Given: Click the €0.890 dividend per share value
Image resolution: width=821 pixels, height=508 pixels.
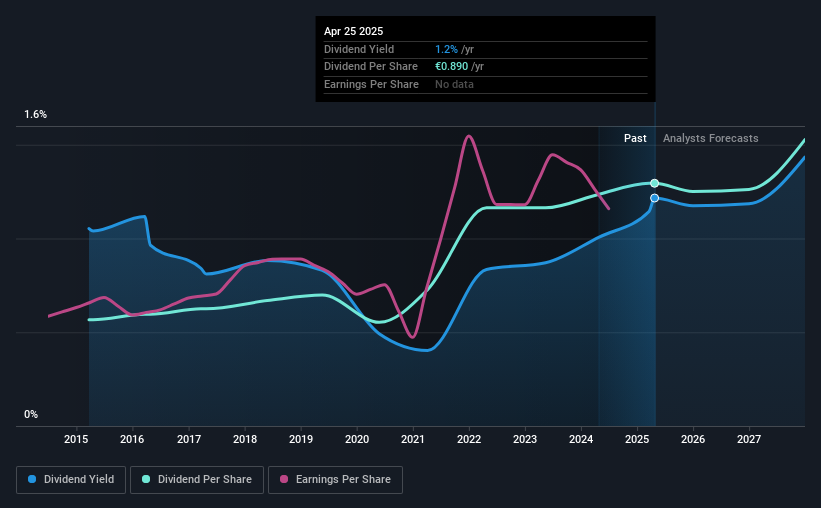Looking at the screenshot, I should point(451,67).
